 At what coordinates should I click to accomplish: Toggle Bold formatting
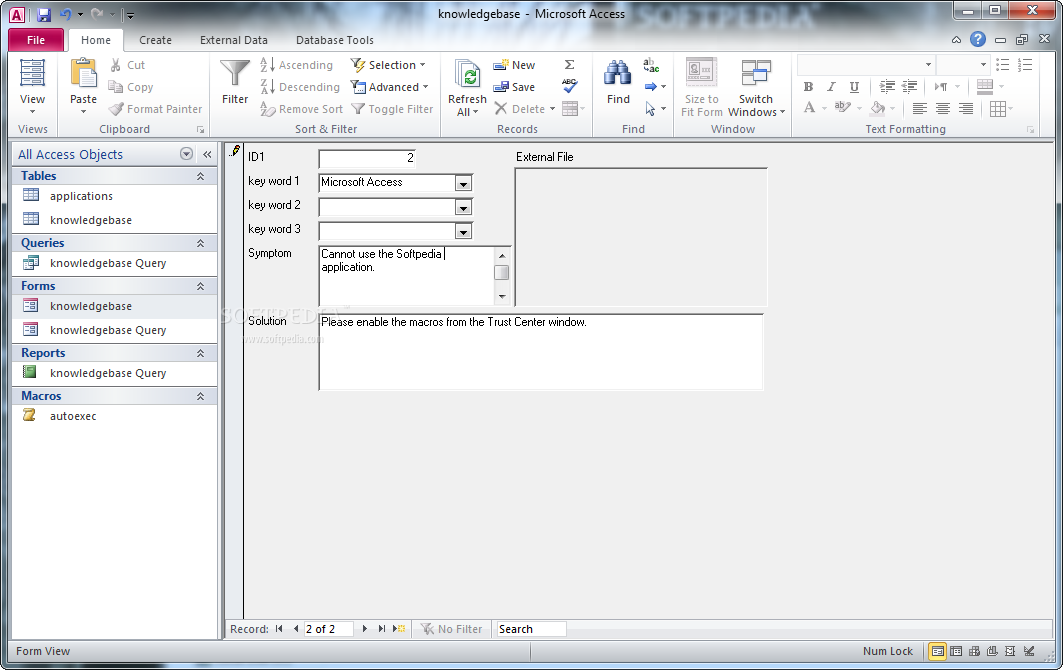tap(808, 87)
